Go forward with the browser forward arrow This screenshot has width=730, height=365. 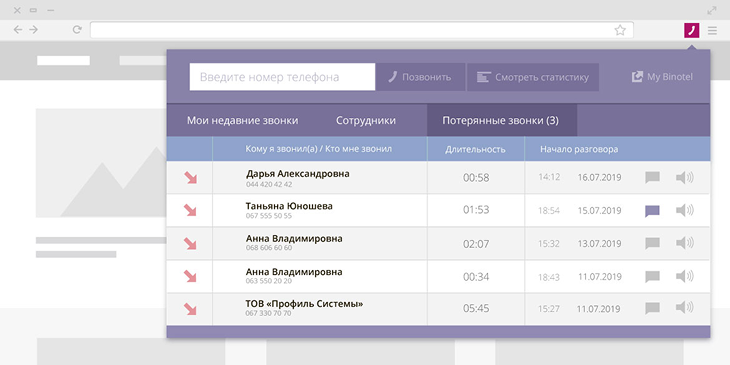(x=34, y=30)
